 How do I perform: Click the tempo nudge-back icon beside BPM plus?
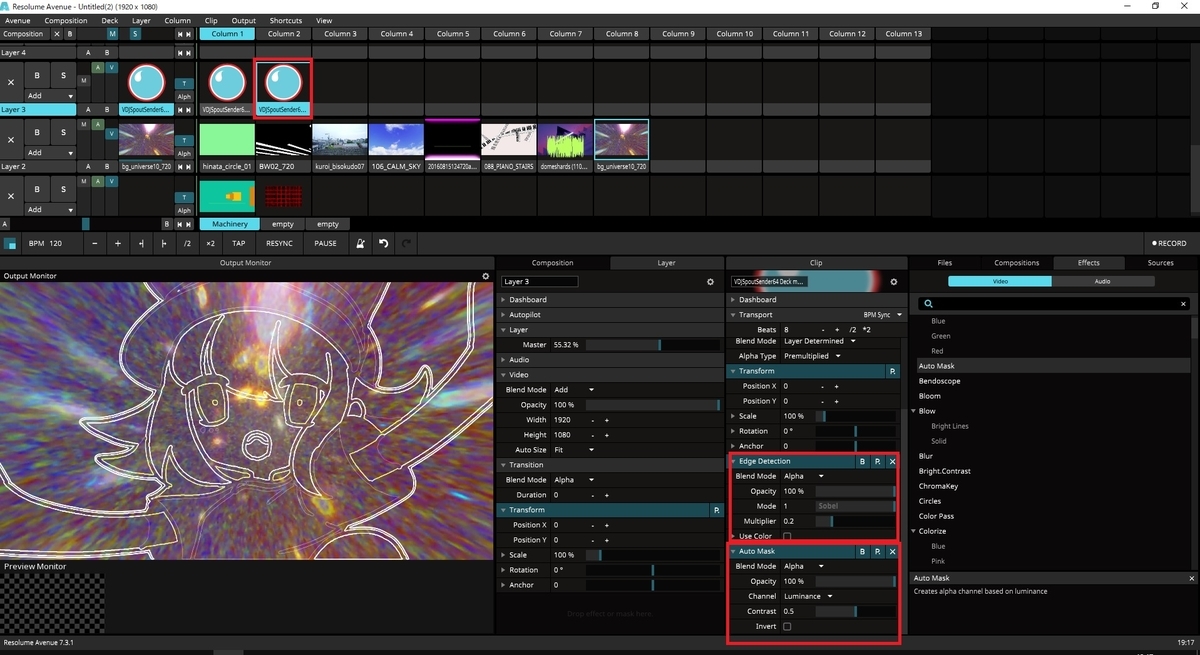[140, 243]
